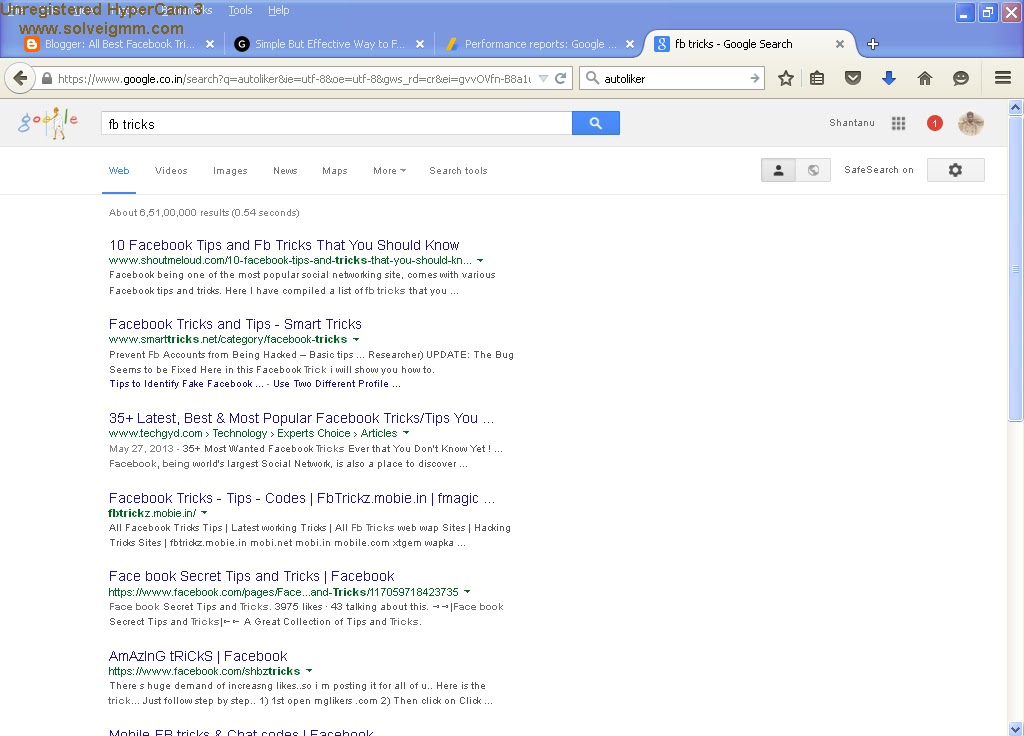Screen dimensions: 1024x736
Task: Open Tips to Identify Fake Facebook sitelink
Action: click(186, 384)
